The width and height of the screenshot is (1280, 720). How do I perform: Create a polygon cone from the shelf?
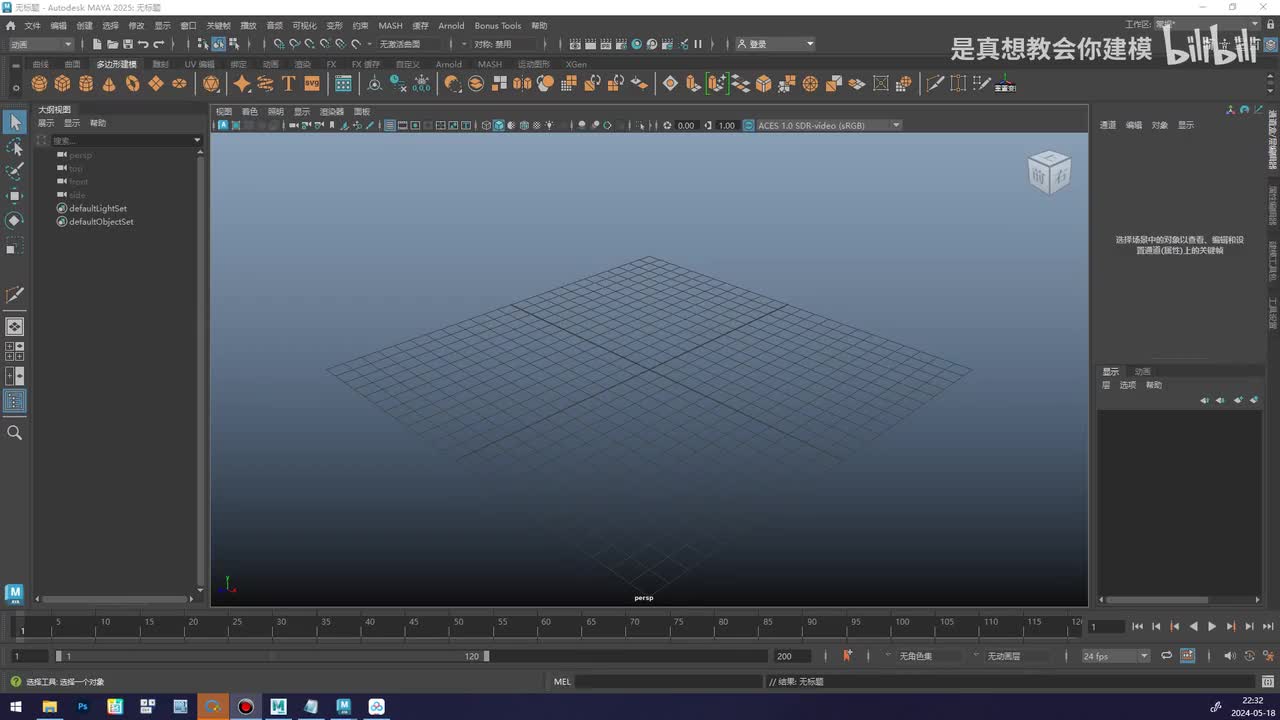pos(109,84)
